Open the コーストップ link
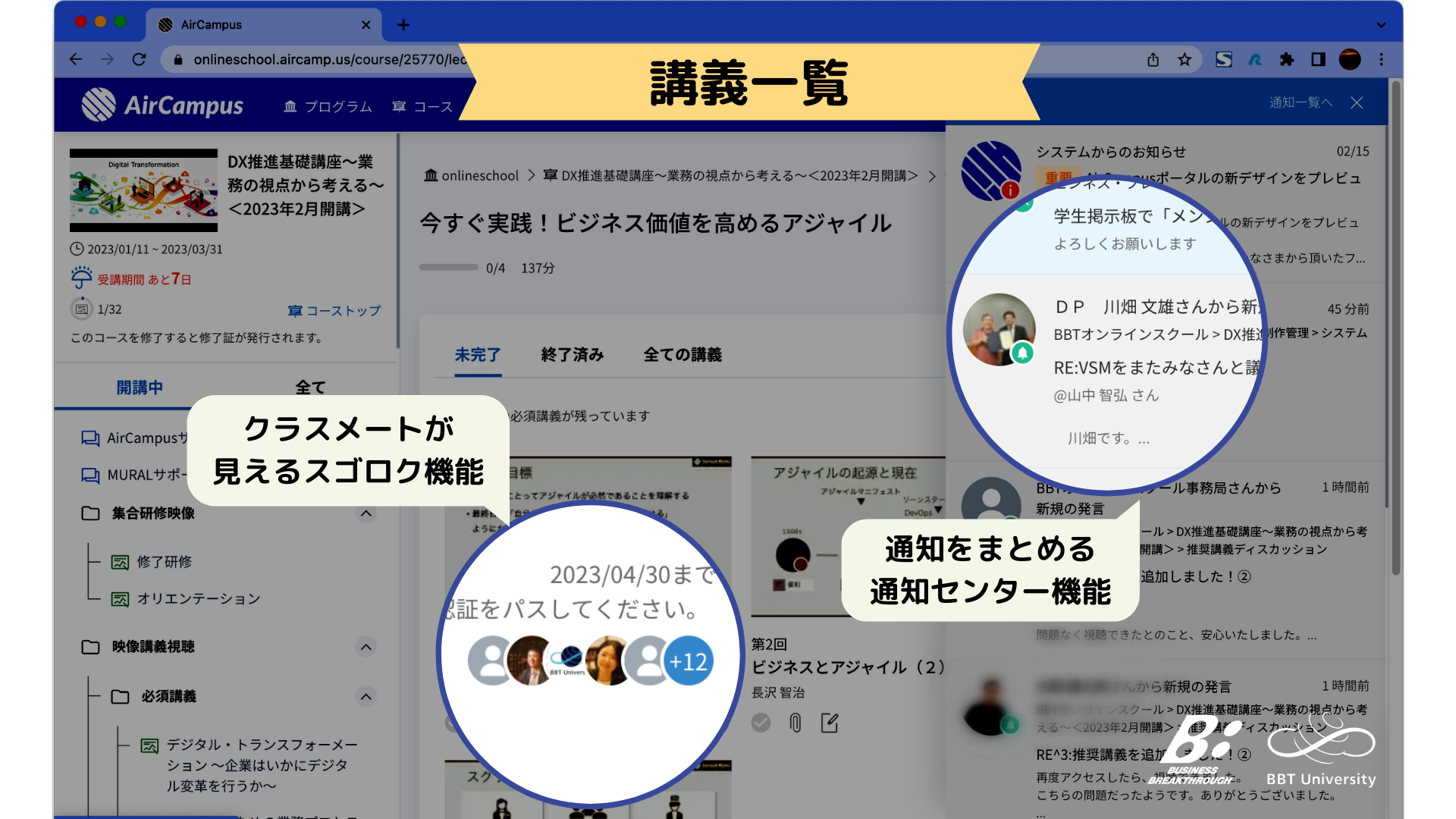The image size is (1456, 819). (334, 310)
